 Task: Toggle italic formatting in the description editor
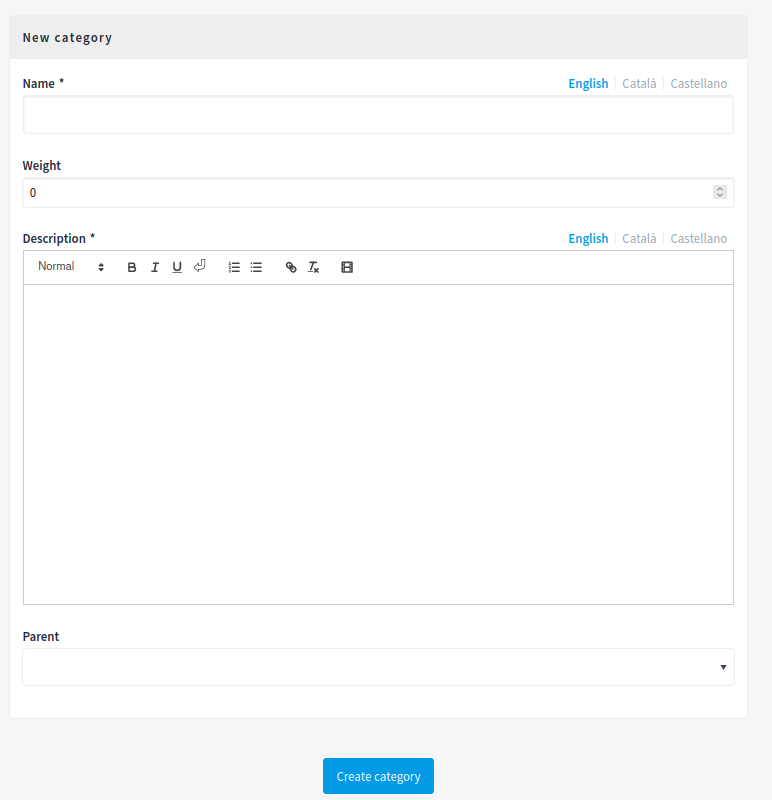tap(155, 267)
